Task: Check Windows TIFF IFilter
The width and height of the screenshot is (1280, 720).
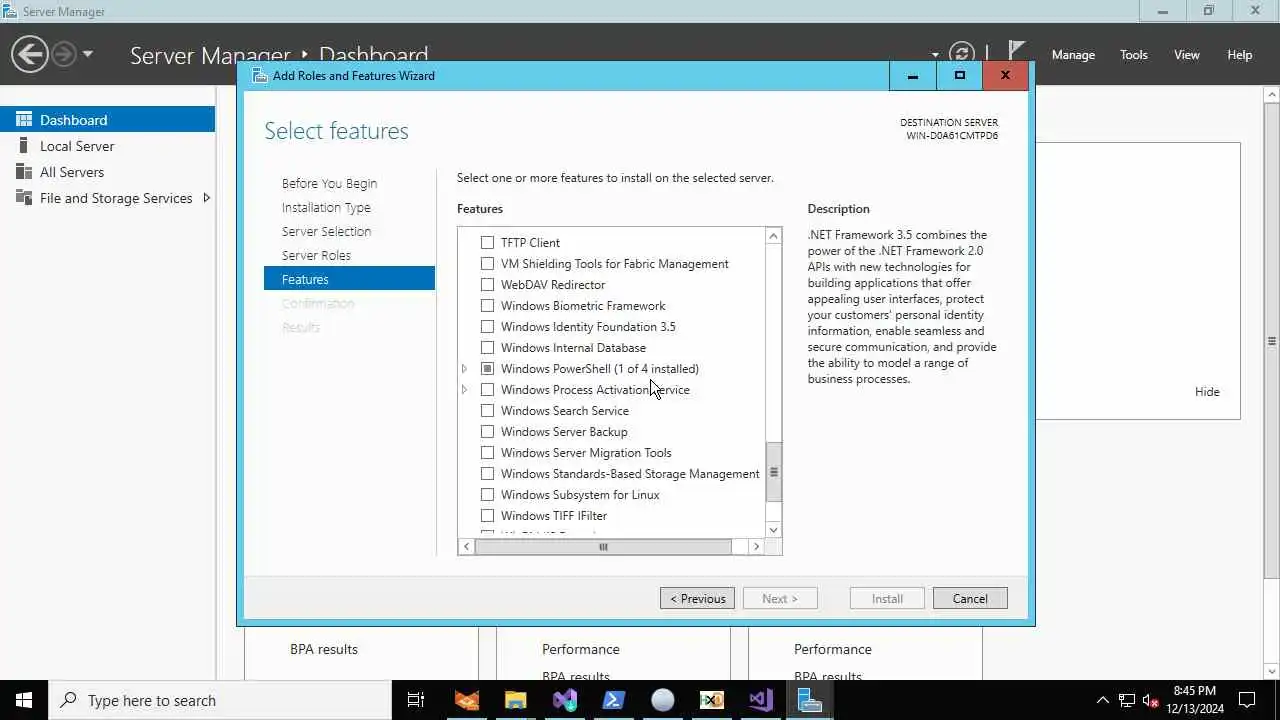Action: click(x=487, y=515)
